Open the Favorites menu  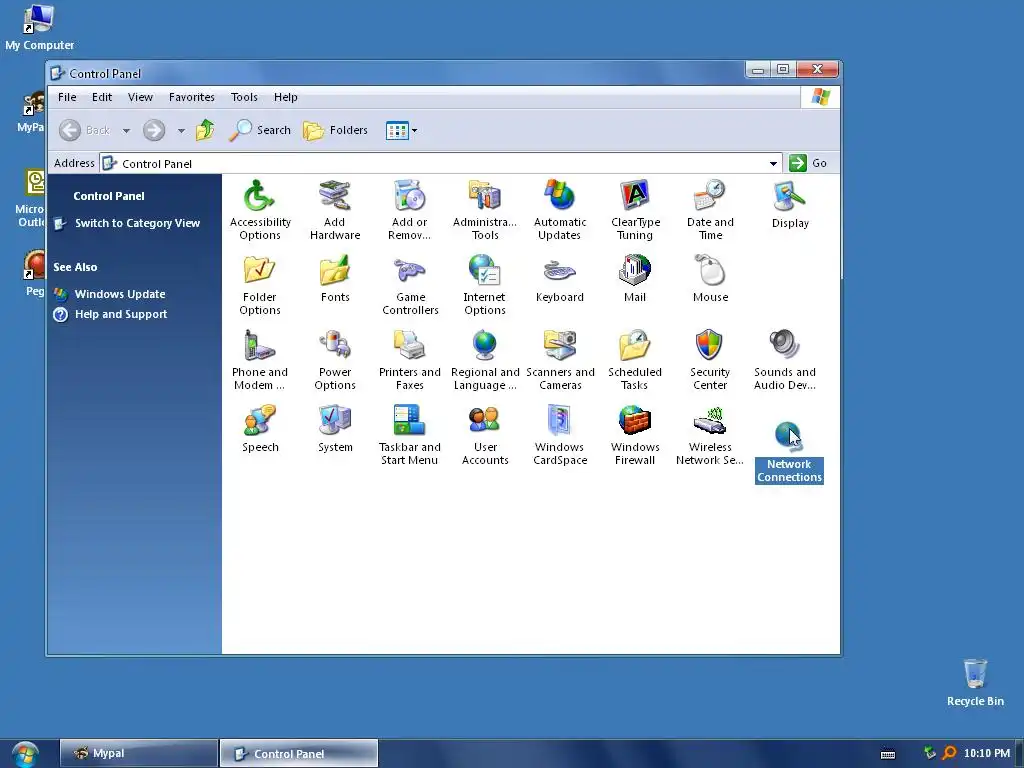coord(191,97)
